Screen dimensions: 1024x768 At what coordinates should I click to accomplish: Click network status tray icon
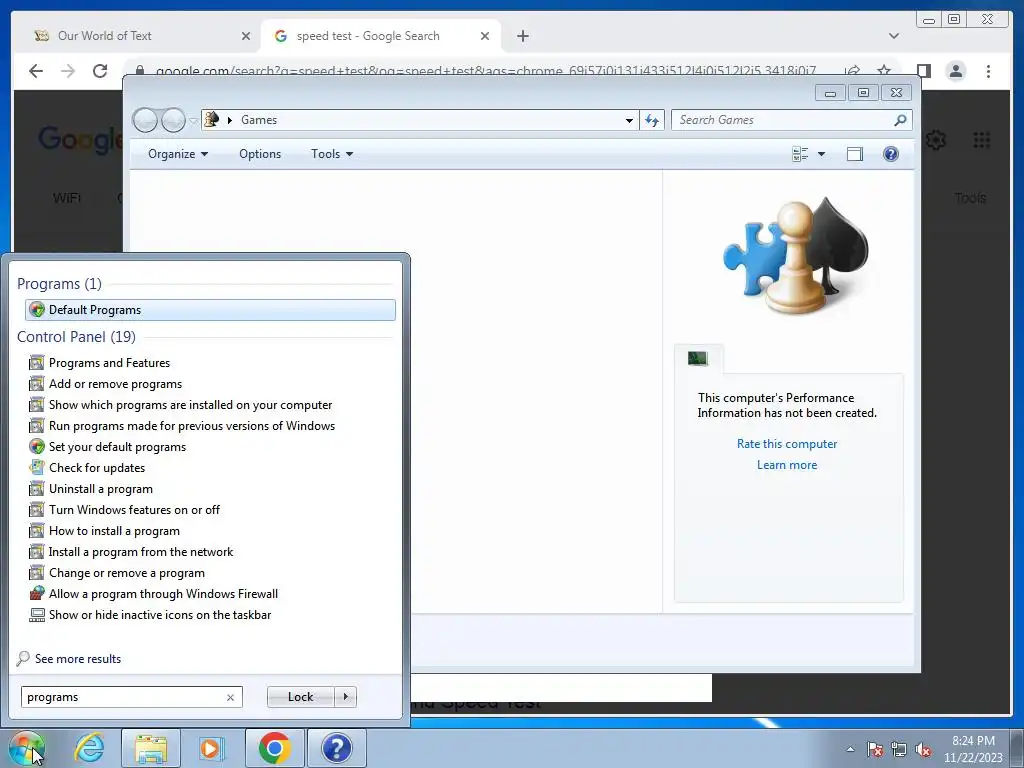(x=899, y=749)
